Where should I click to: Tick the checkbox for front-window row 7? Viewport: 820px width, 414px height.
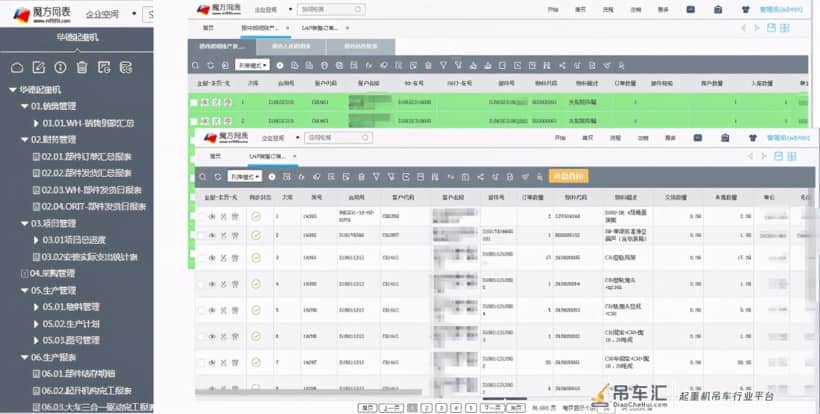(201, 363)
